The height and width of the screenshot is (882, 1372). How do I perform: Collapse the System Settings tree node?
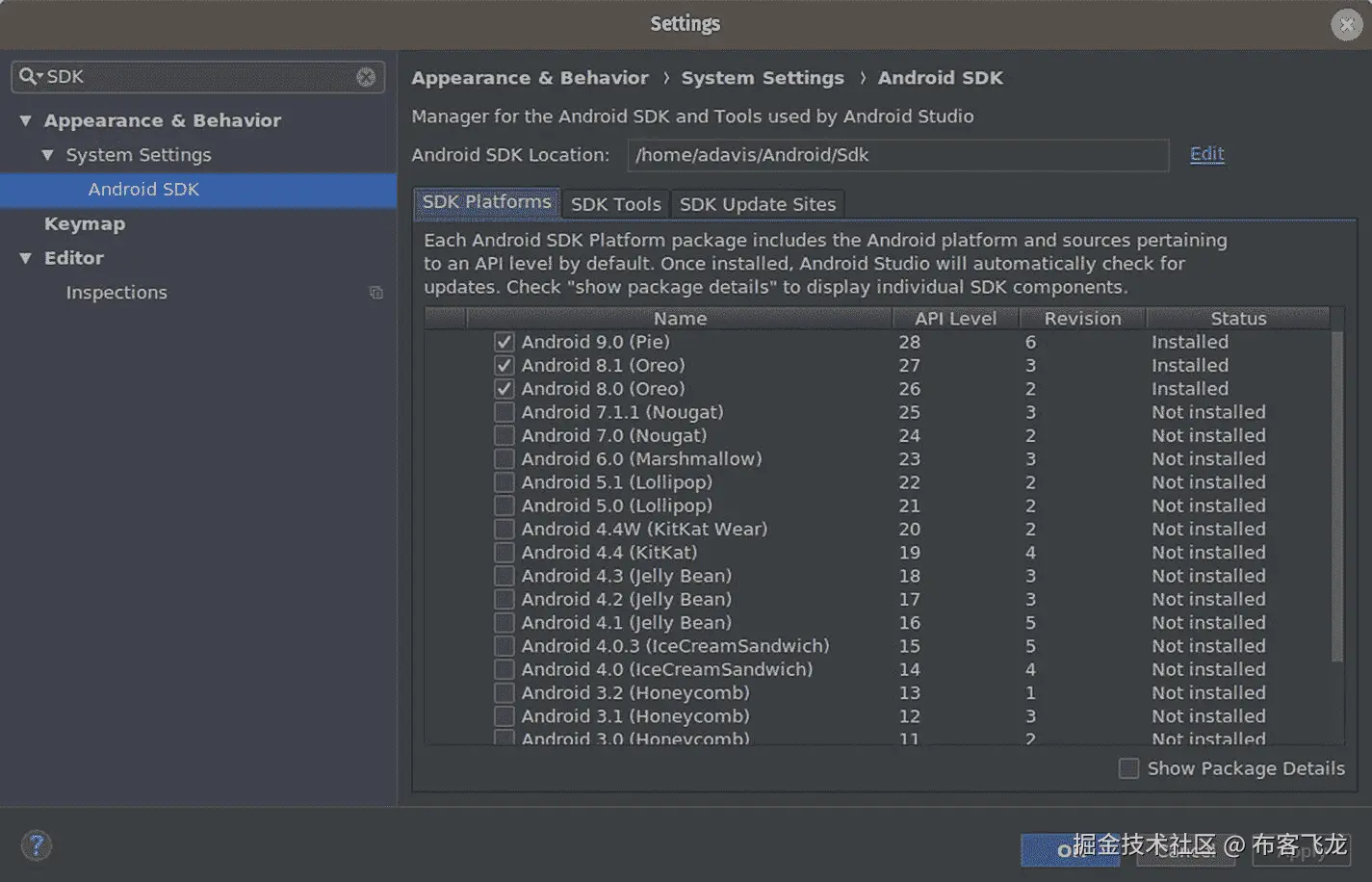pyautogui.click(x=47, y=155)
